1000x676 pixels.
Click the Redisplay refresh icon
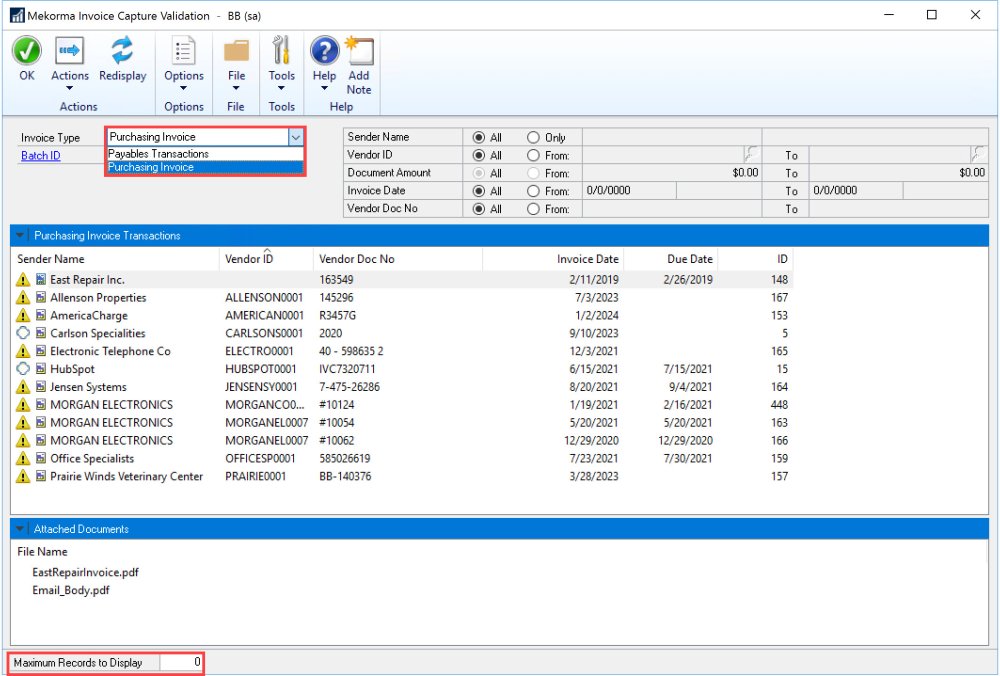pyautogui.click(x=122, y=51)
